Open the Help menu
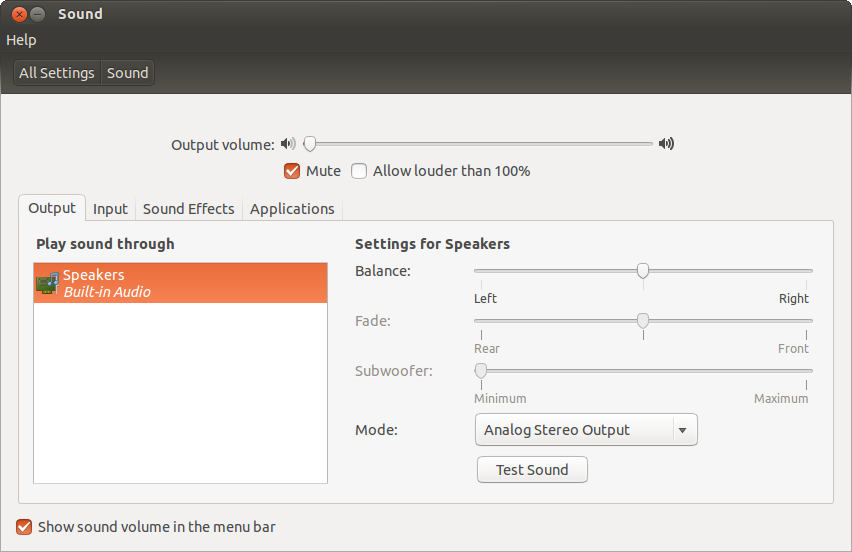Image resolution: width=852 pixels, height=552 pixels. click(x=21, y=40)
